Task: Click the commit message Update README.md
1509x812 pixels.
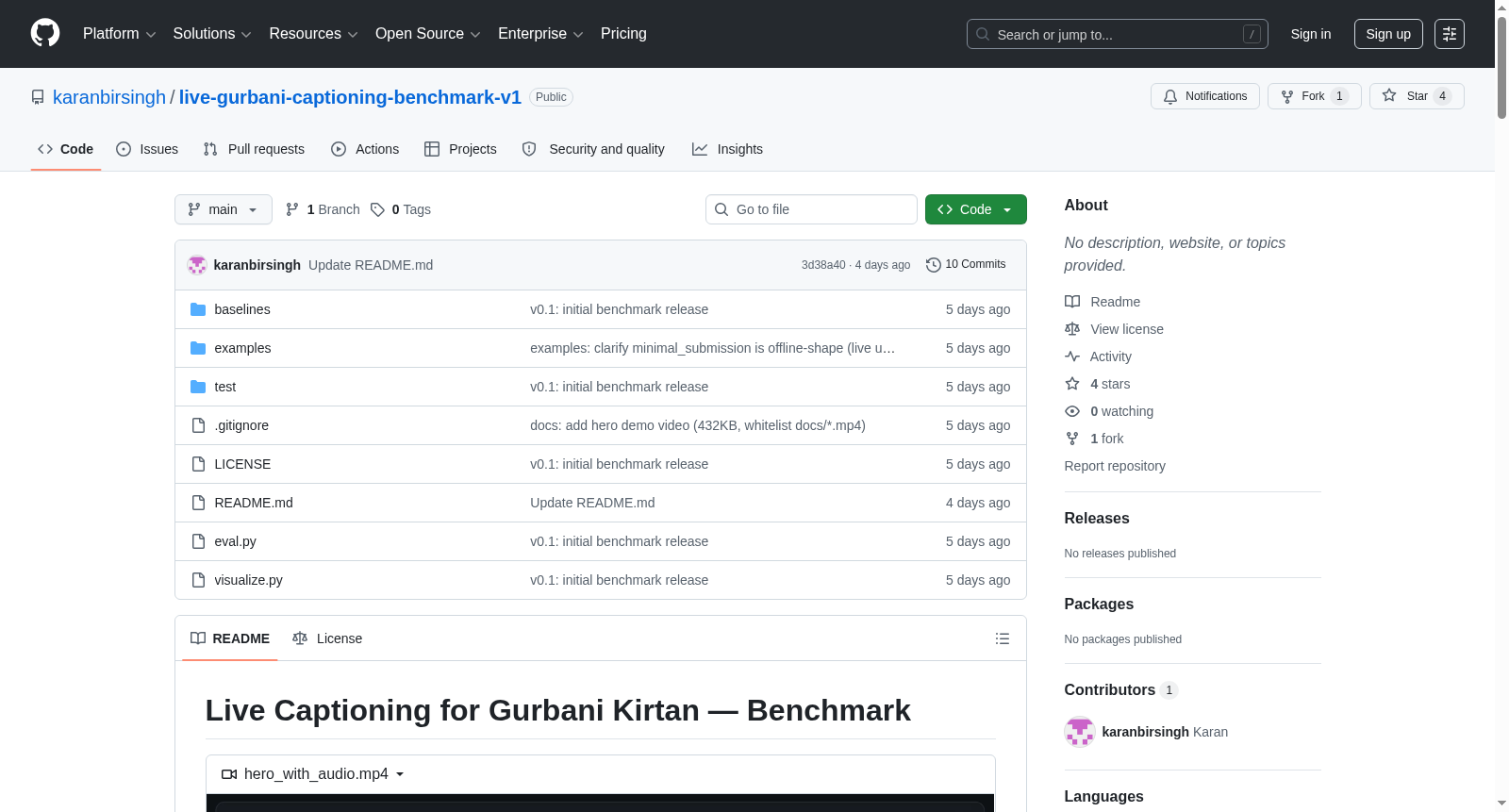Action: point(371,265)
